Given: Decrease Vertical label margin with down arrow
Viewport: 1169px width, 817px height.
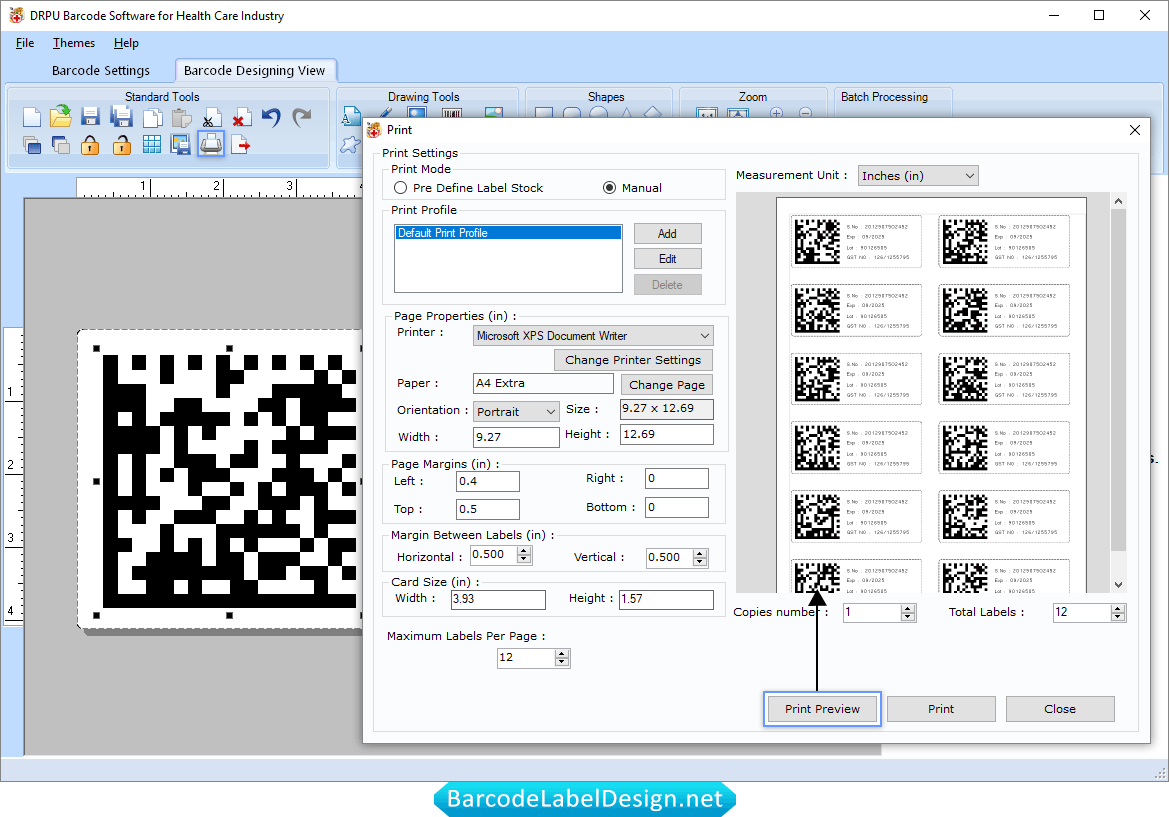Looking at the screenshot, I should 699,562.
